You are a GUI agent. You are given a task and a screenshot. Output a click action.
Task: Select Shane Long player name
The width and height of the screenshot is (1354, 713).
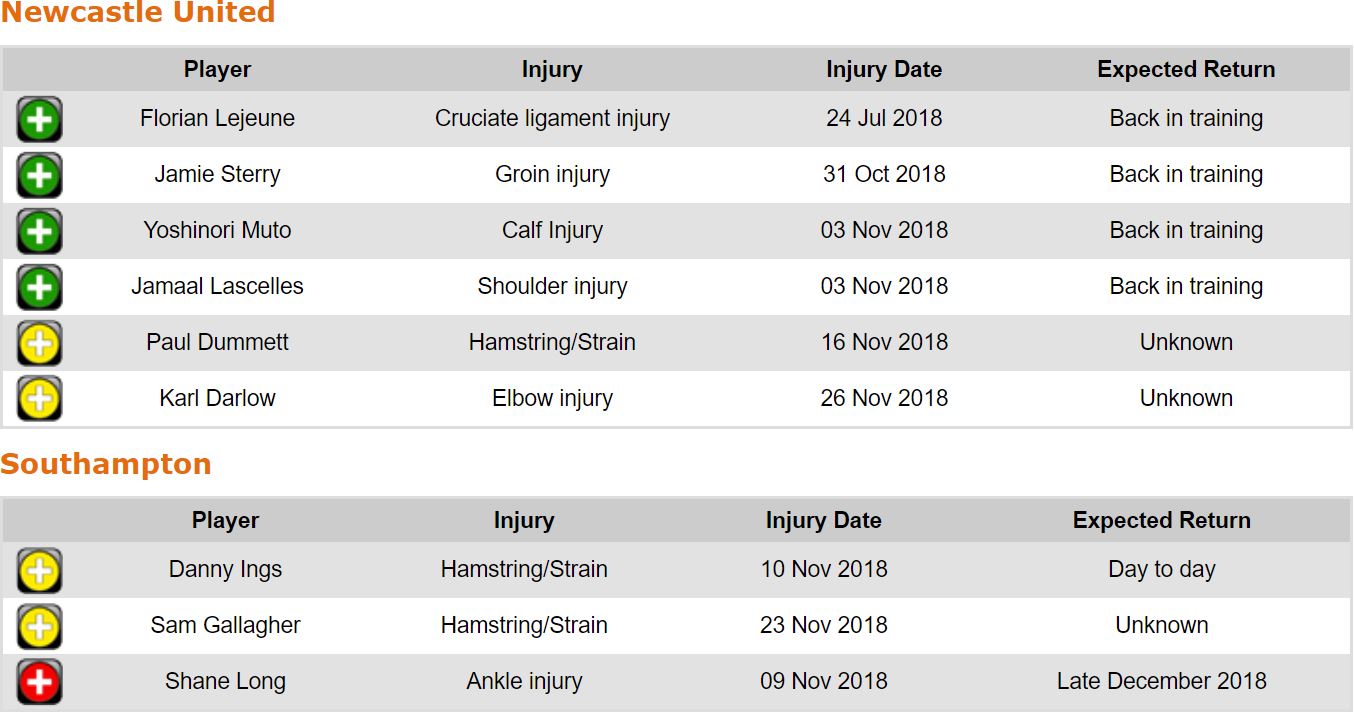click(x=225, y=682)
